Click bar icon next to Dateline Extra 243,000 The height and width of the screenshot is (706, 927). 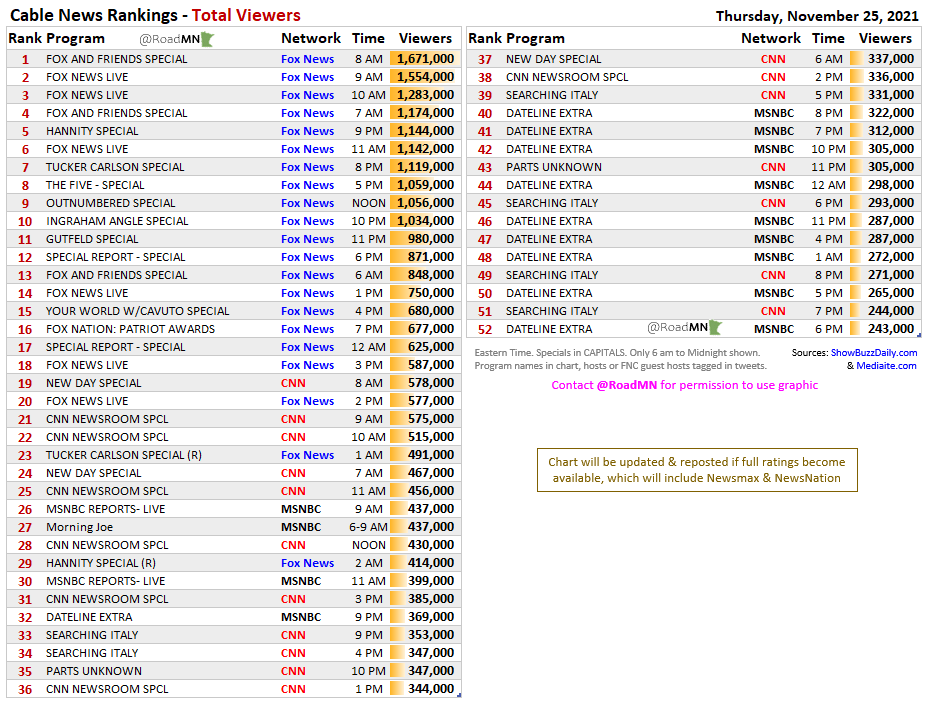click(x=855, y=329)
